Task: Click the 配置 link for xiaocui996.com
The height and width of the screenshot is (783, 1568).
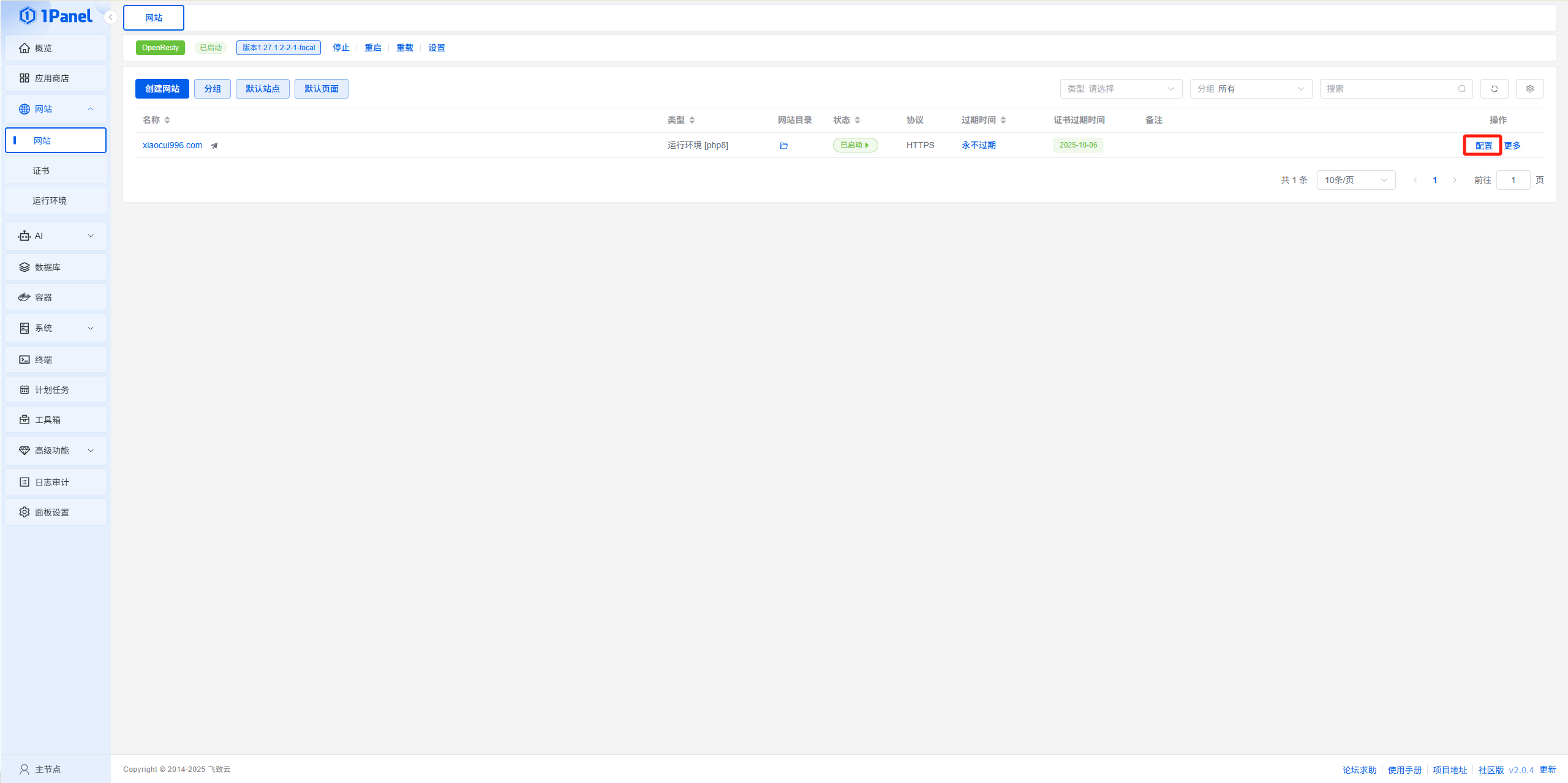Action: 1483,146
